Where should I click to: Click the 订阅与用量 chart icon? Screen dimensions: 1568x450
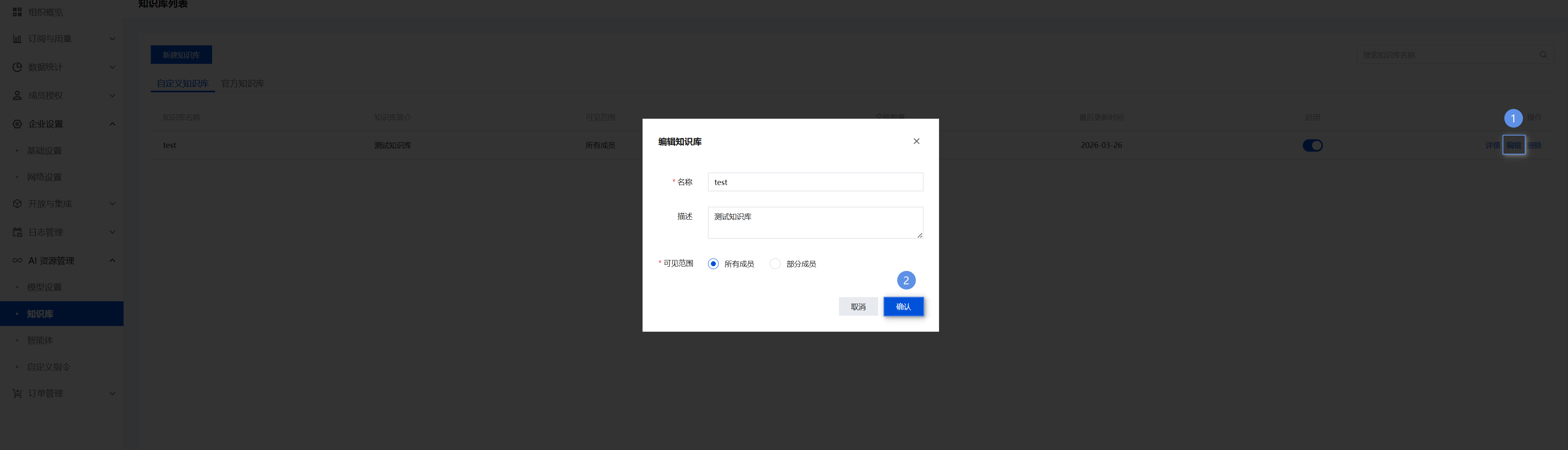[x=17, y=39]
